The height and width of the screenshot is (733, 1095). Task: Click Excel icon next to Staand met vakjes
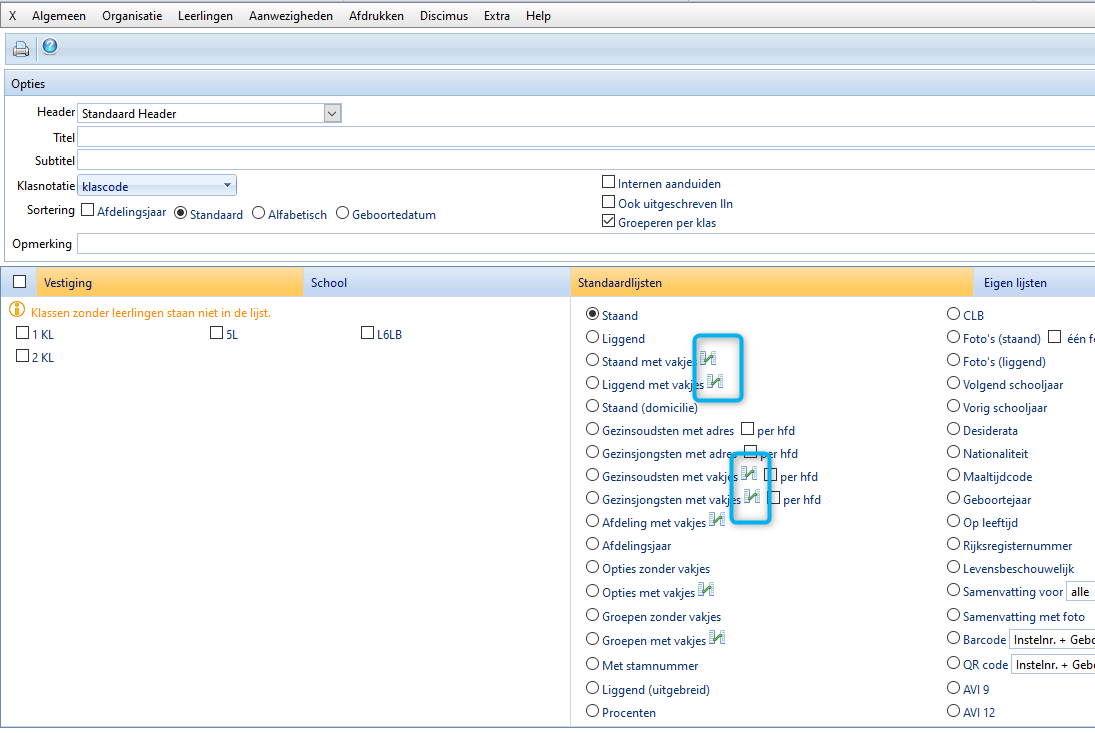pos(708,358)
